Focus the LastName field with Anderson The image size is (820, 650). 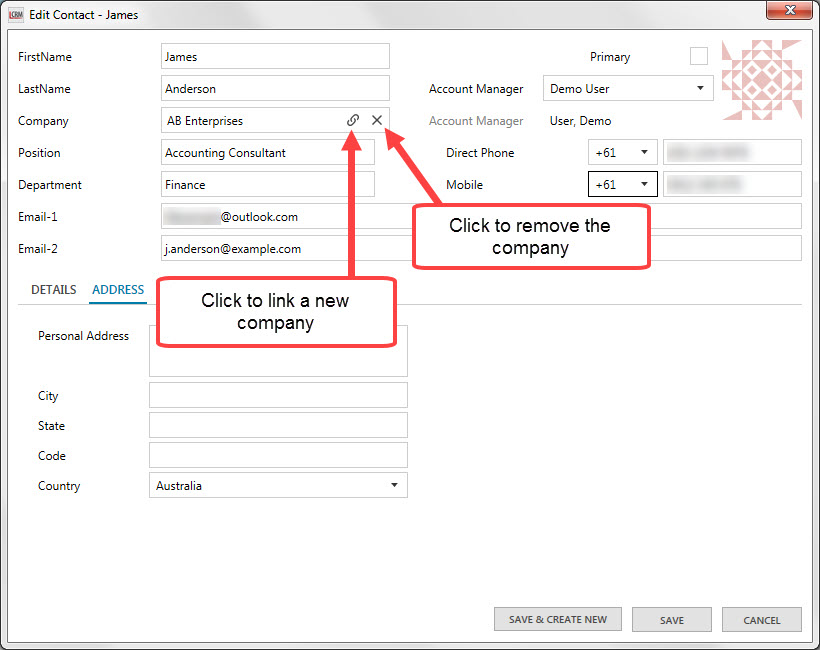(x=275, y=89)
